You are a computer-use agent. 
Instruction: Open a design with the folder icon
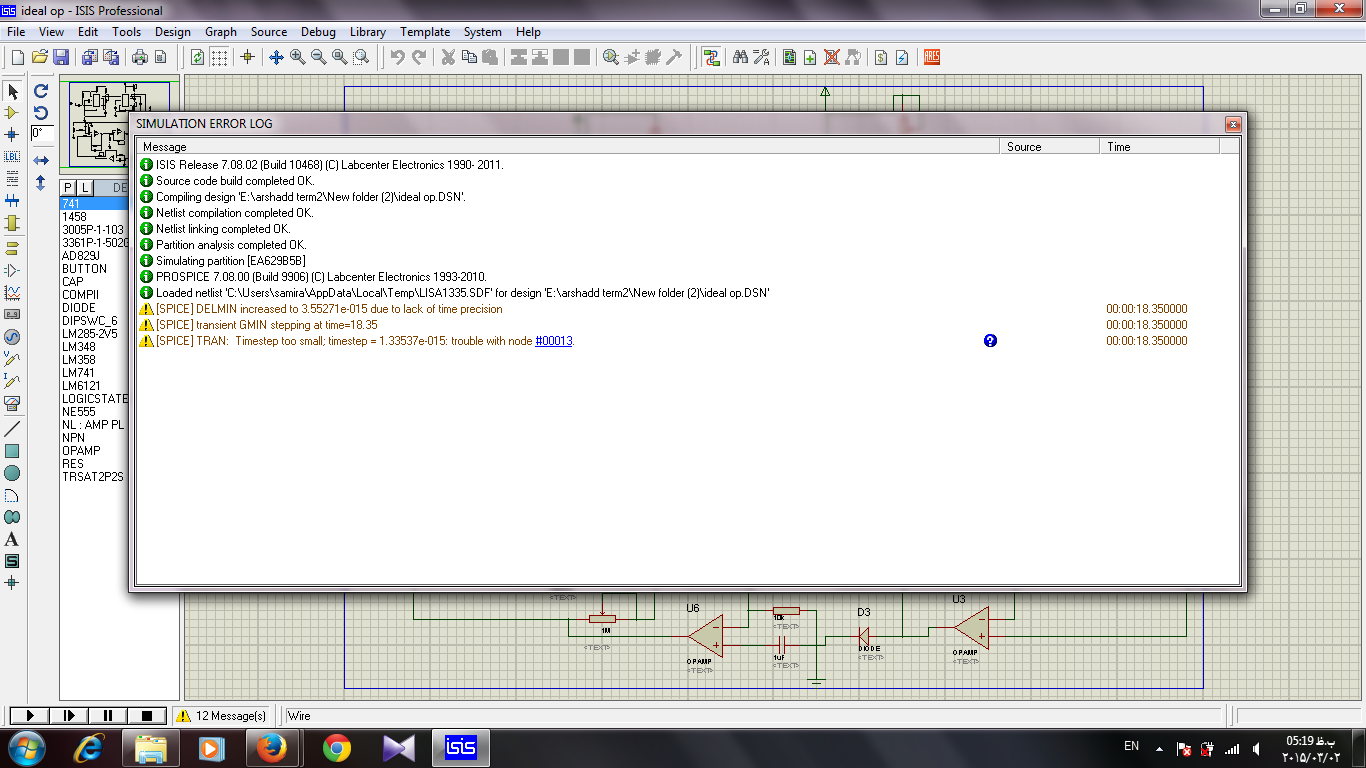[x=40, y=57]
